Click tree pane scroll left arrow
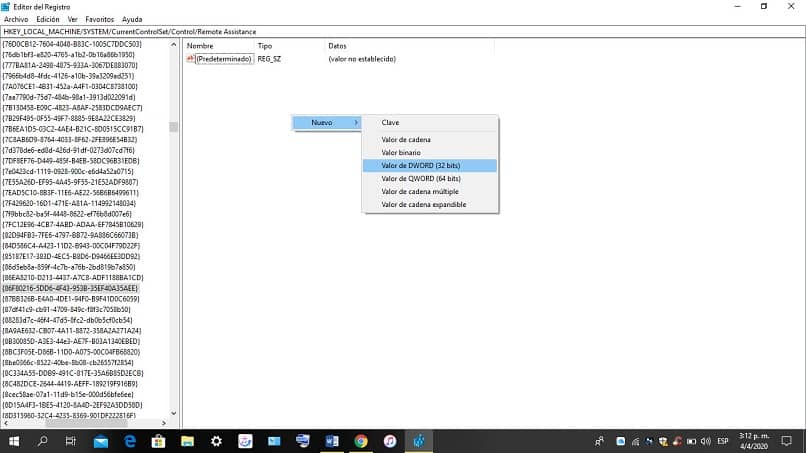Viewport: 806px width, 453px height. pos(6,423)
